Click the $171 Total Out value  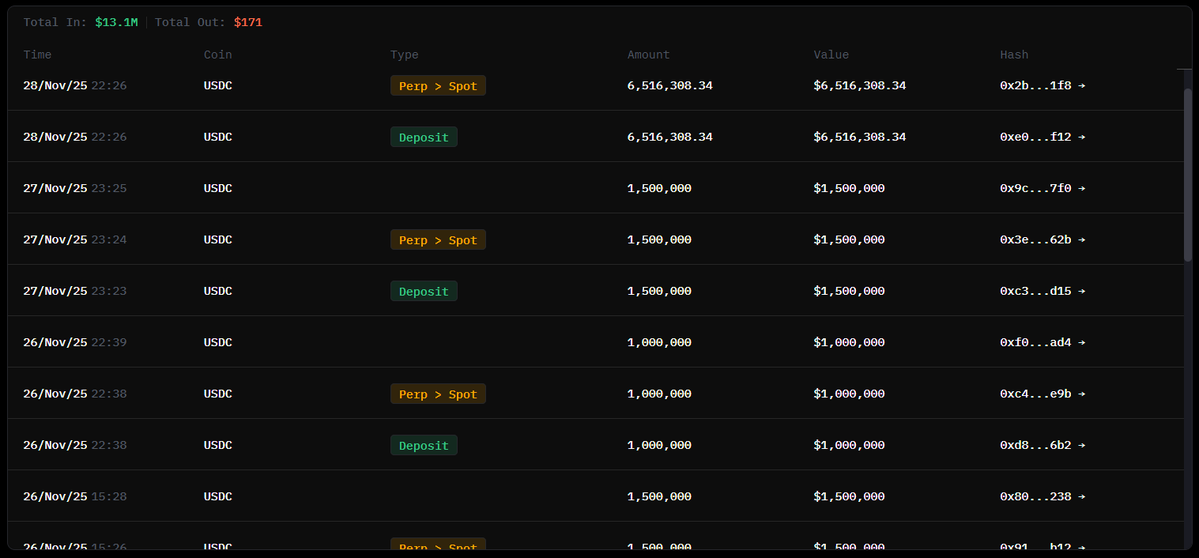click(x=248, y=22)
